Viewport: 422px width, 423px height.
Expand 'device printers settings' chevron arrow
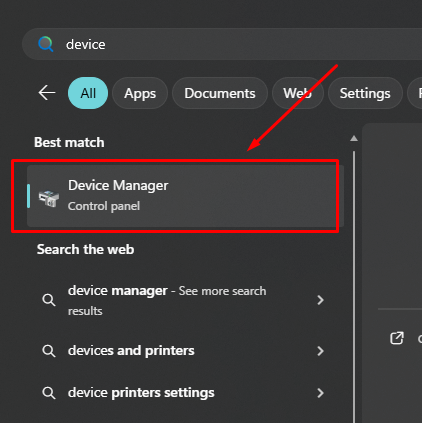pos(320,393)
